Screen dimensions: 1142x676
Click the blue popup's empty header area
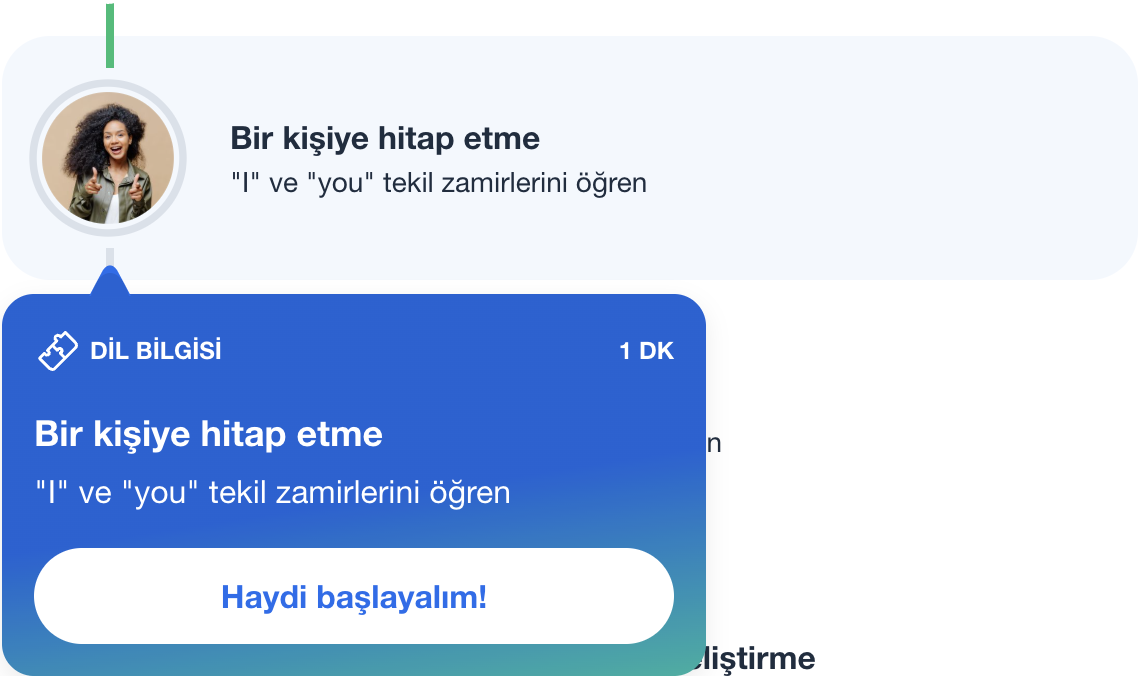pos(419,351)
